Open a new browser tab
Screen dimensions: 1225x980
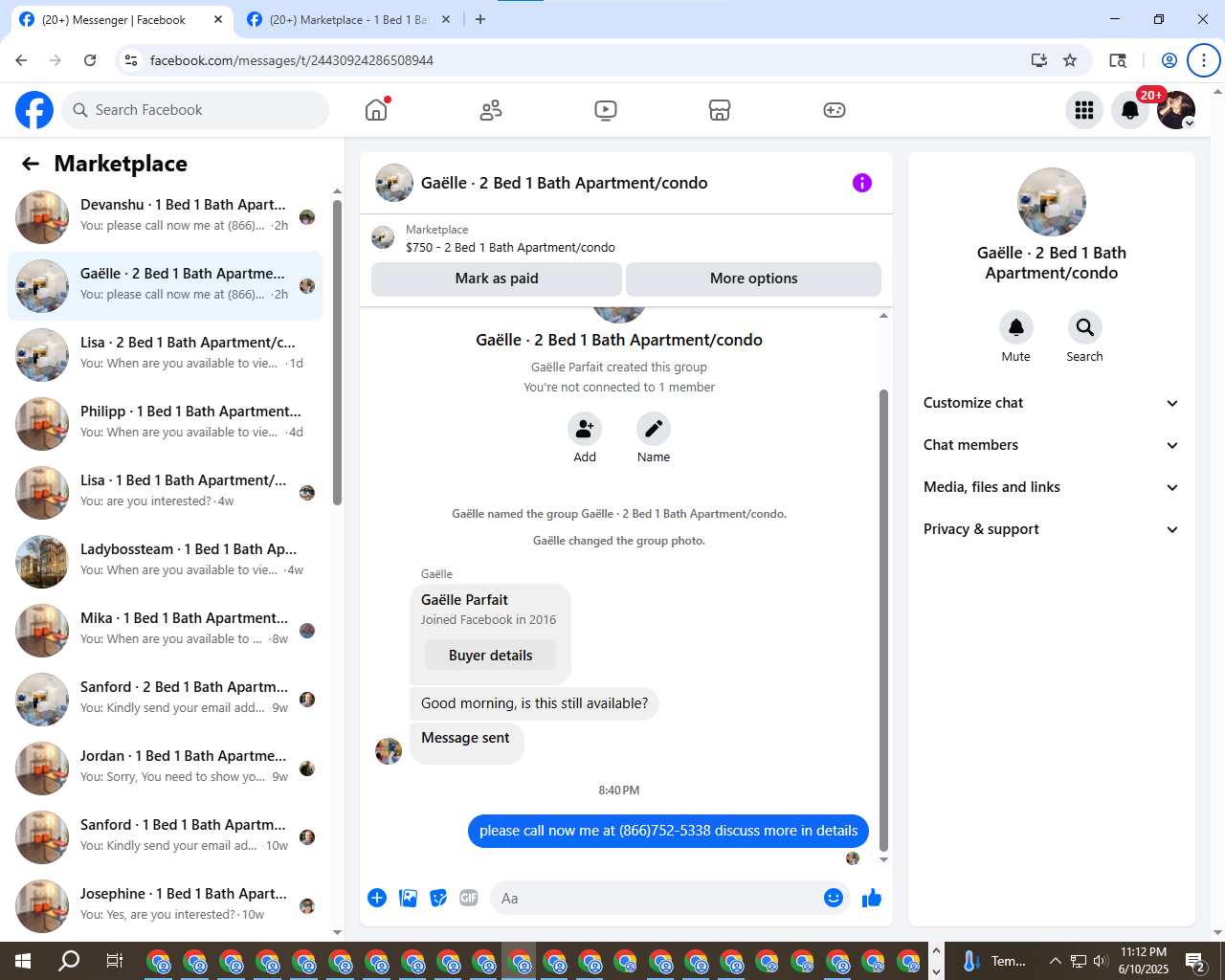(x=480, y=19)
